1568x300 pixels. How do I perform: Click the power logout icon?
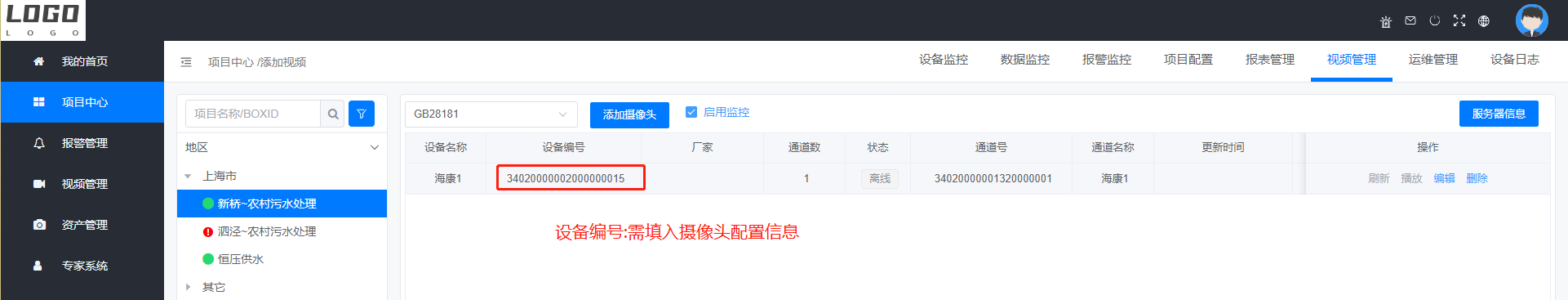coord(1435,20)
